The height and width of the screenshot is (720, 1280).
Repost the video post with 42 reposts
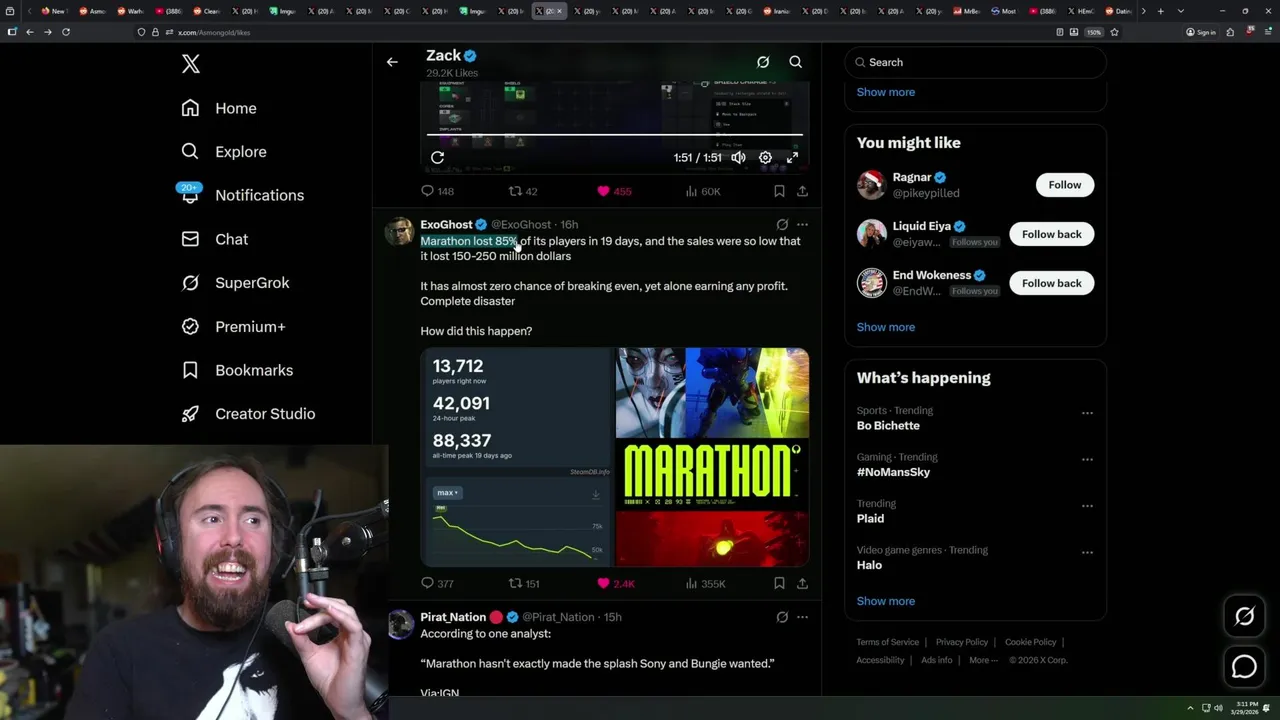click(523, 191)
